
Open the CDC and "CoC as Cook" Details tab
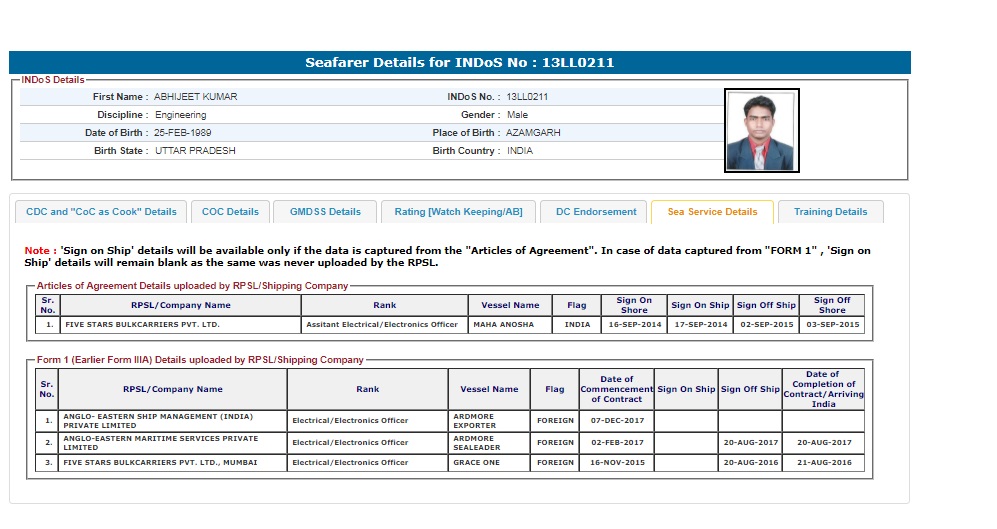click(100, 212)
